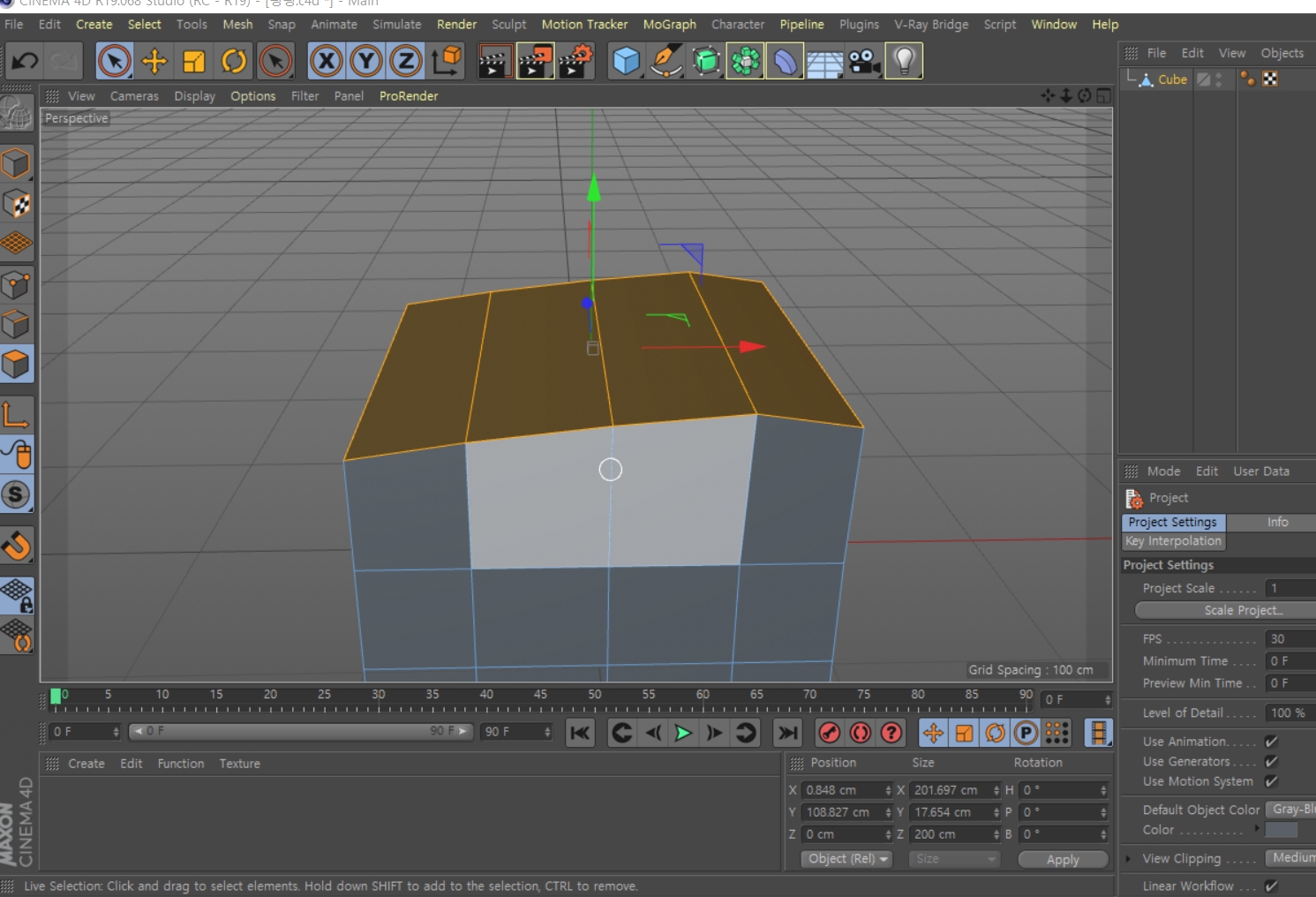
Task: Switch to the Info tab
Action: tap(1277, 523)
